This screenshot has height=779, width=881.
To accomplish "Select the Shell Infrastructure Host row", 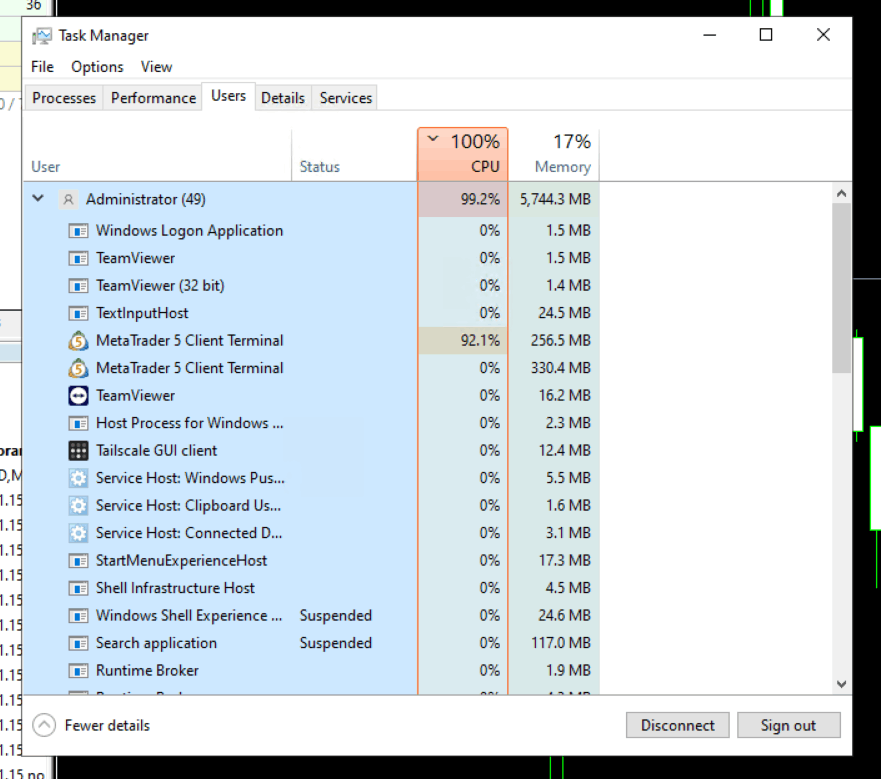I will coord(311,588).
